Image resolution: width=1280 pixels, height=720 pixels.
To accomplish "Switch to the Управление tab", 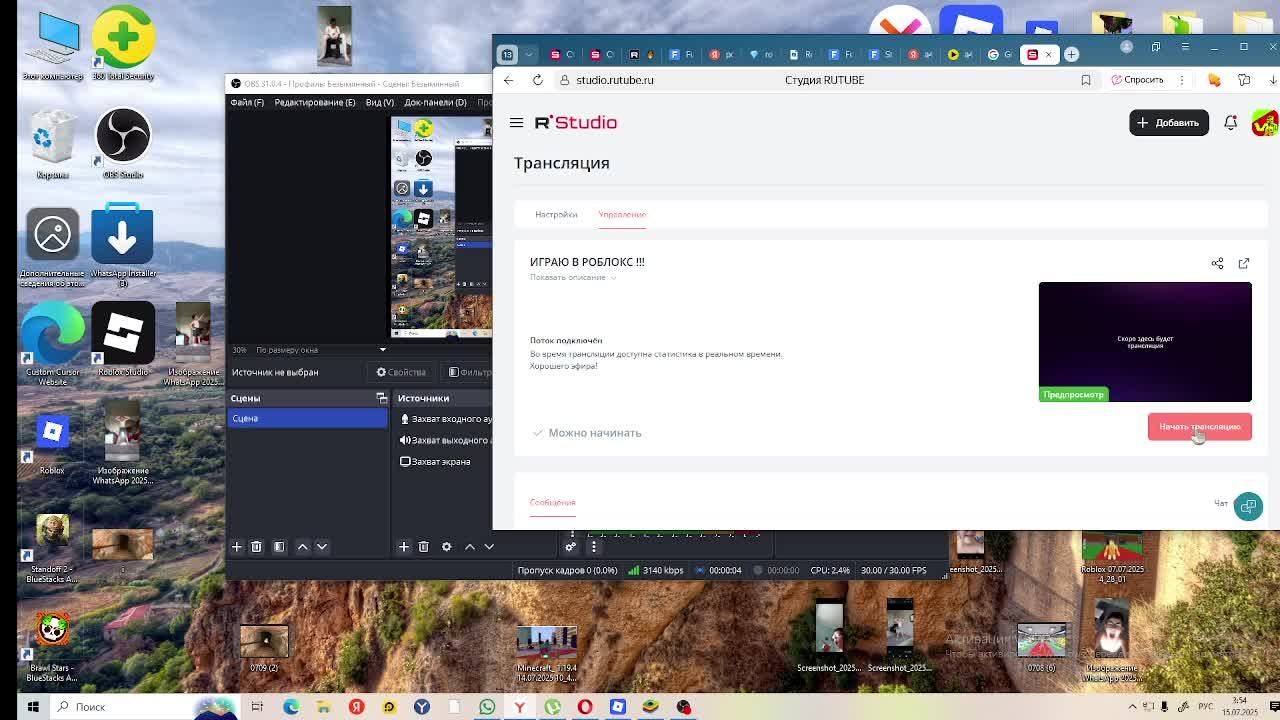I will [x=622, y=214].
